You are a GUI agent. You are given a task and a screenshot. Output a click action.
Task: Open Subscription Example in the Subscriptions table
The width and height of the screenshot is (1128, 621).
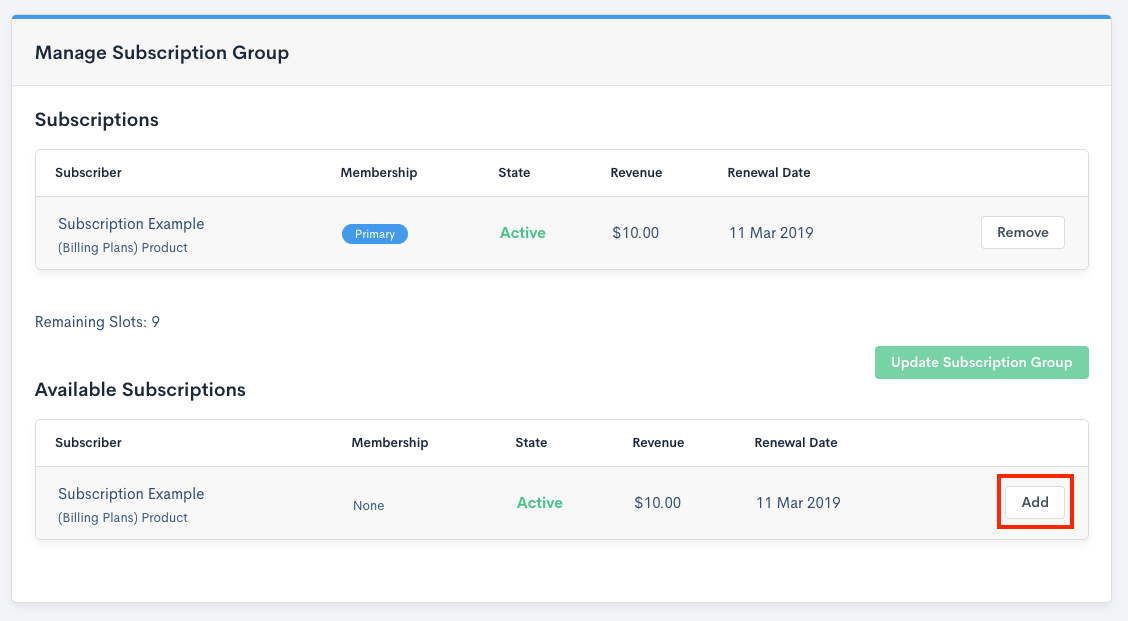131,224
